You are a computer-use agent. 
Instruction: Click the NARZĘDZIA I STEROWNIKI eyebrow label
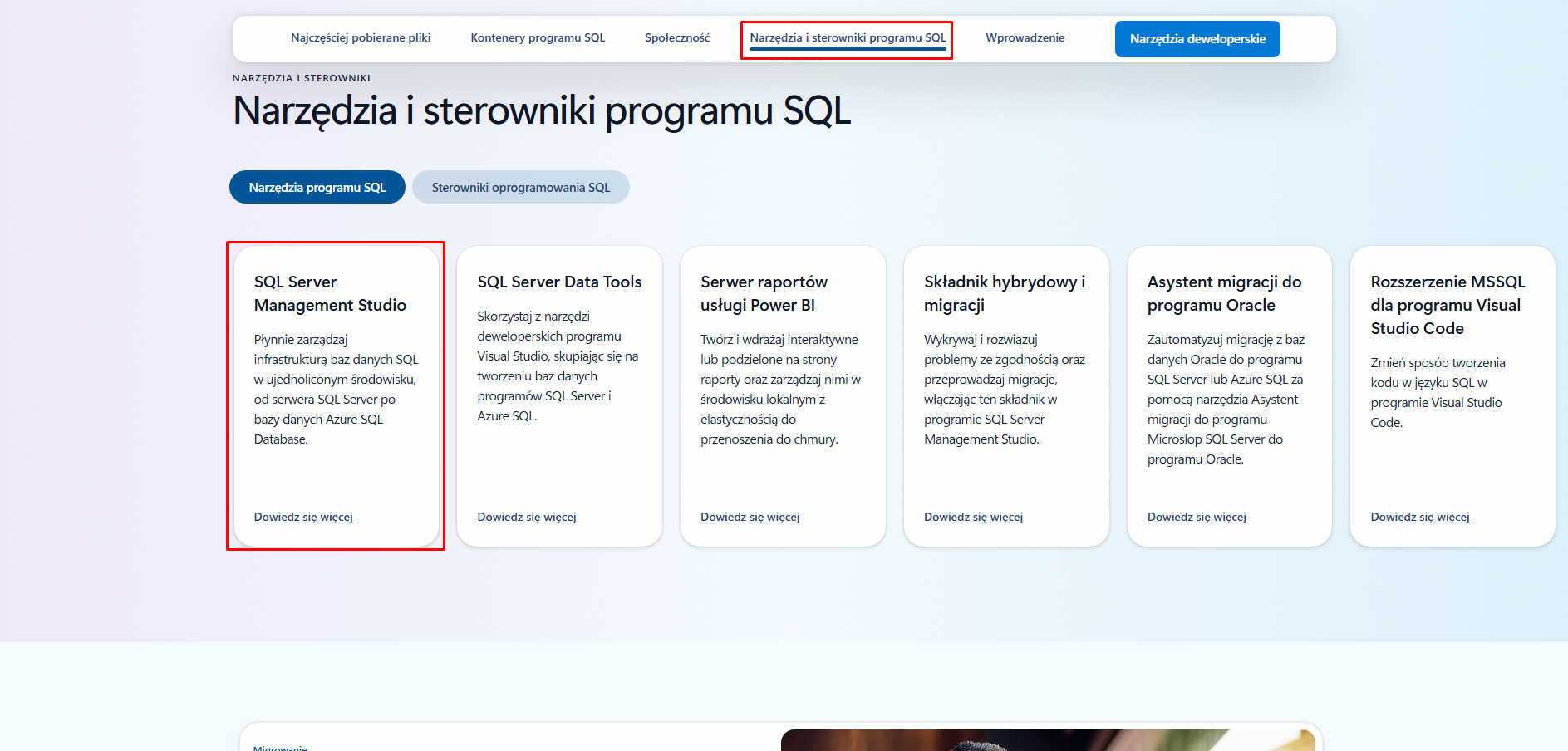point(302,78)
